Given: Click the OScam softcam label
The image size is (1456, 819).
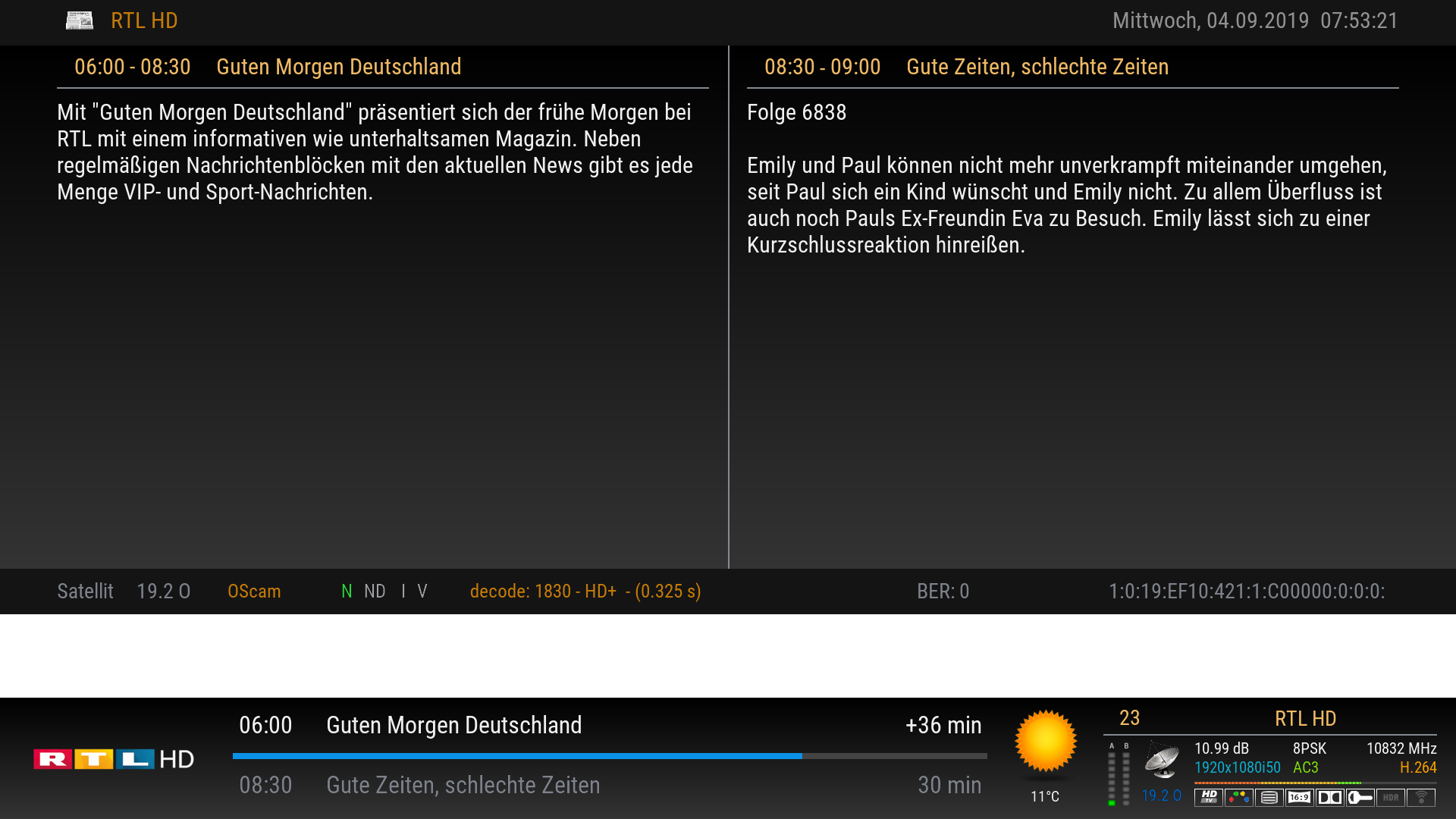Looking at the screenshot, I should click(x=254, y=591).
